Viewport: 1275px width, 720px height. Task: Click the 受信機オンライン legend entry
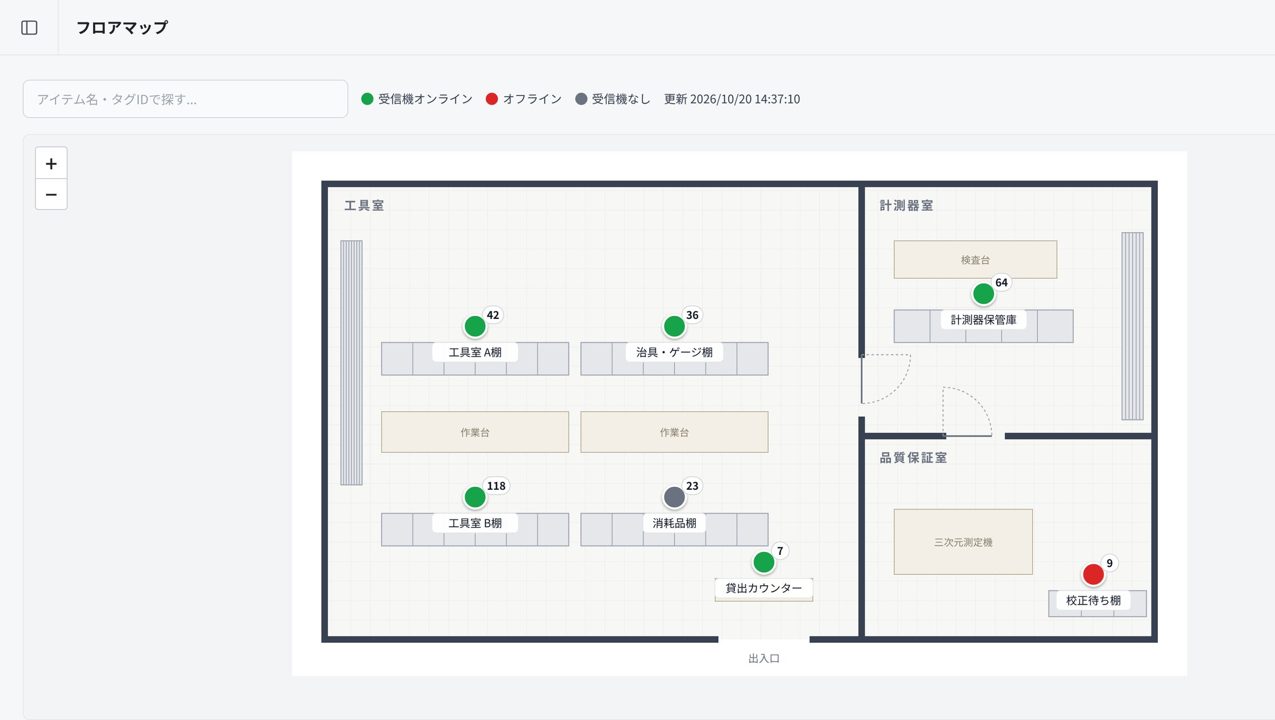[x=417, y=99]
